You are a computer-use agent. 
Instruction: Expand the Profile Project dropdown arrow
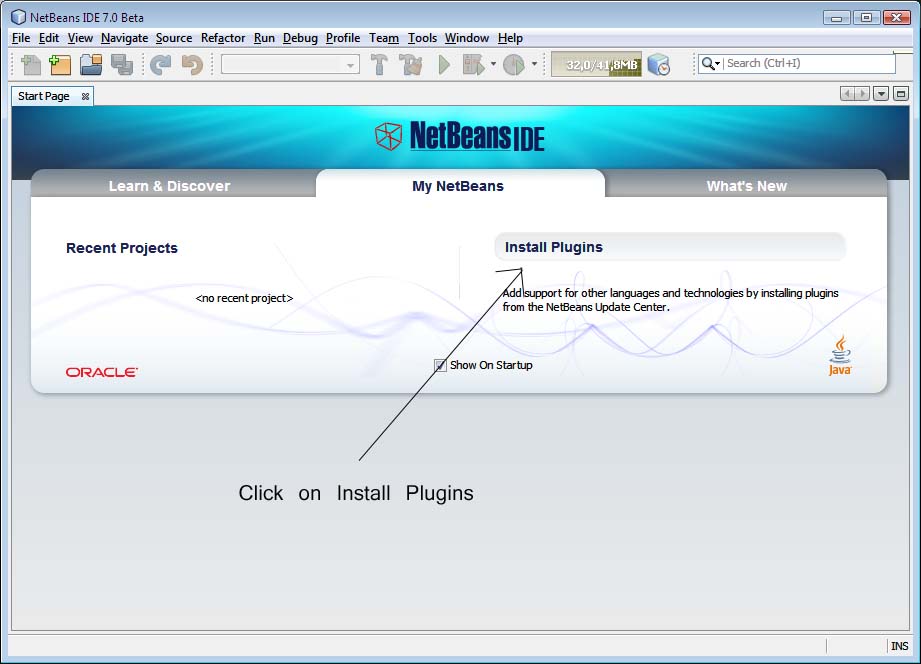click(x=535, y=64)
